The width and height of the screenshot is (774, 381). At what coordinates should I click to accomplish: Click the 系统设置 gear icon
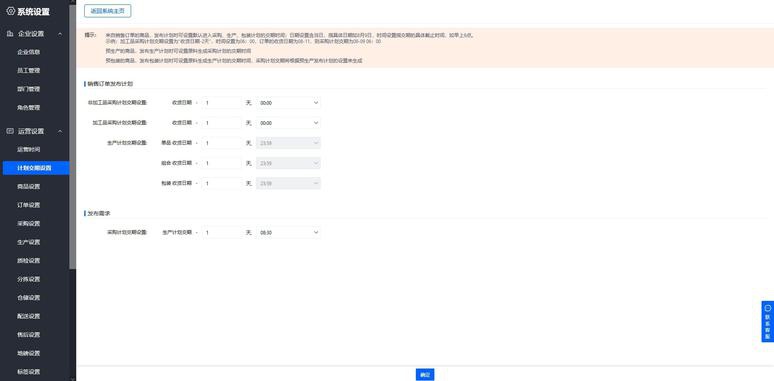[x=10, y=11]
